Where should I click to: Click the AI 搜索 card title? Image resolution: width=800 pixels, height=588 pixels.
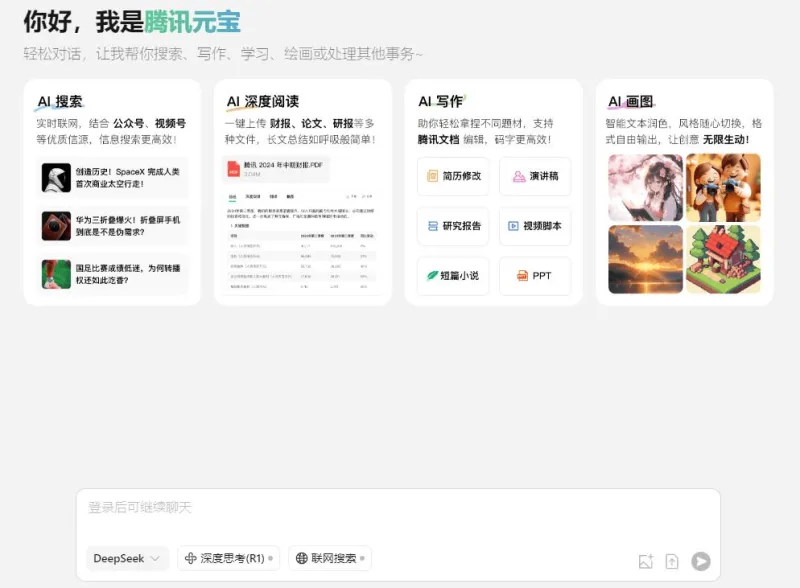60,102
